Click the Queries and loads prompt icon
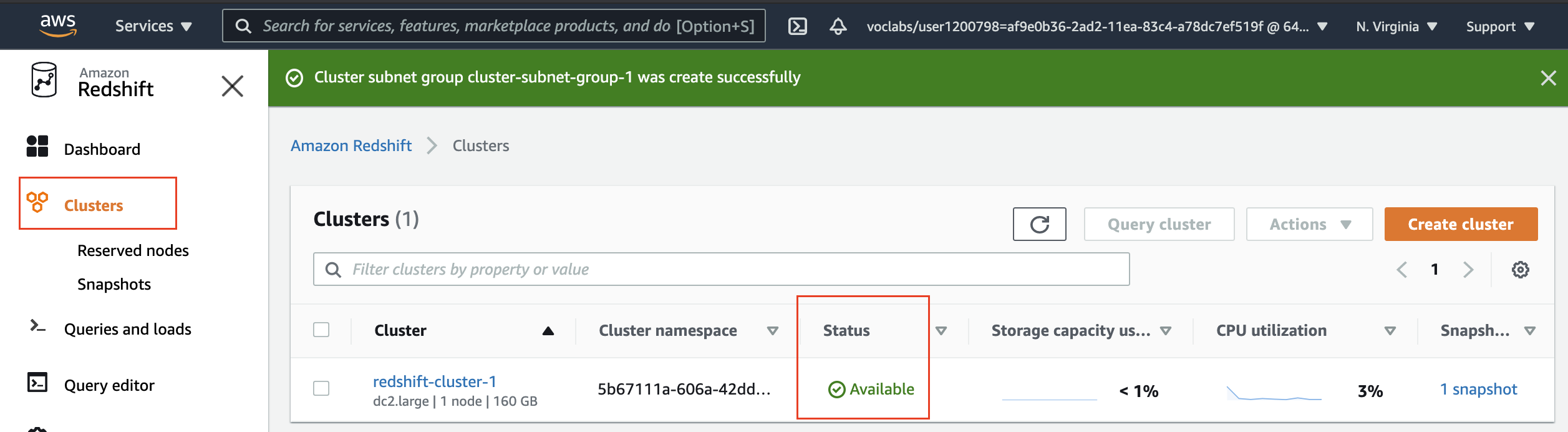 coord(37,326)
